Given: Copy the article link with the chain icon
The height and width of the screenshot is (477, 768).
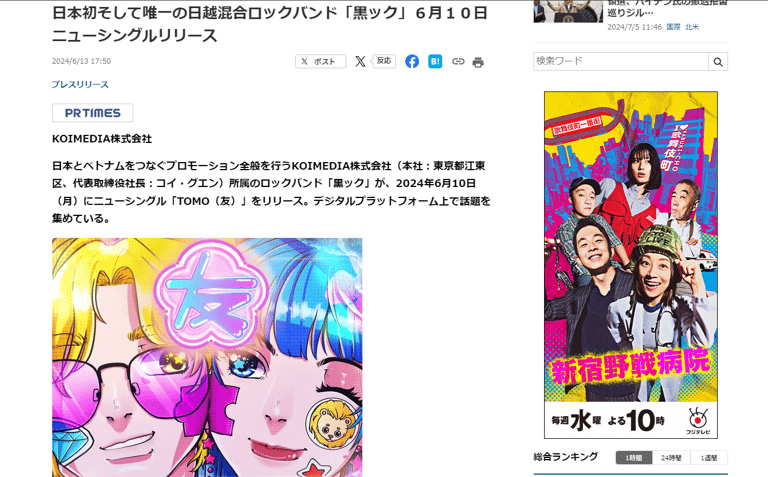Looking at the screenshot, I should pyautogui.click(x=458, y=61).
